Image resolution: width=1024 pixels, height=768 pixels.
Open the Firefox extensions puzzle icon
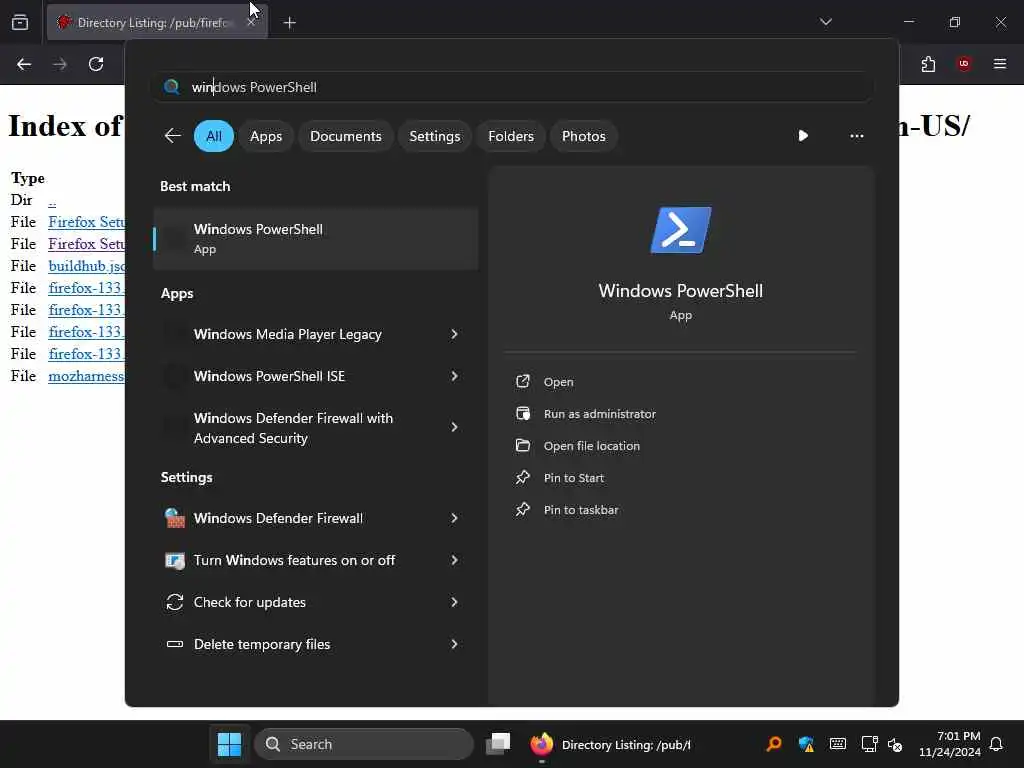(928, 64)
